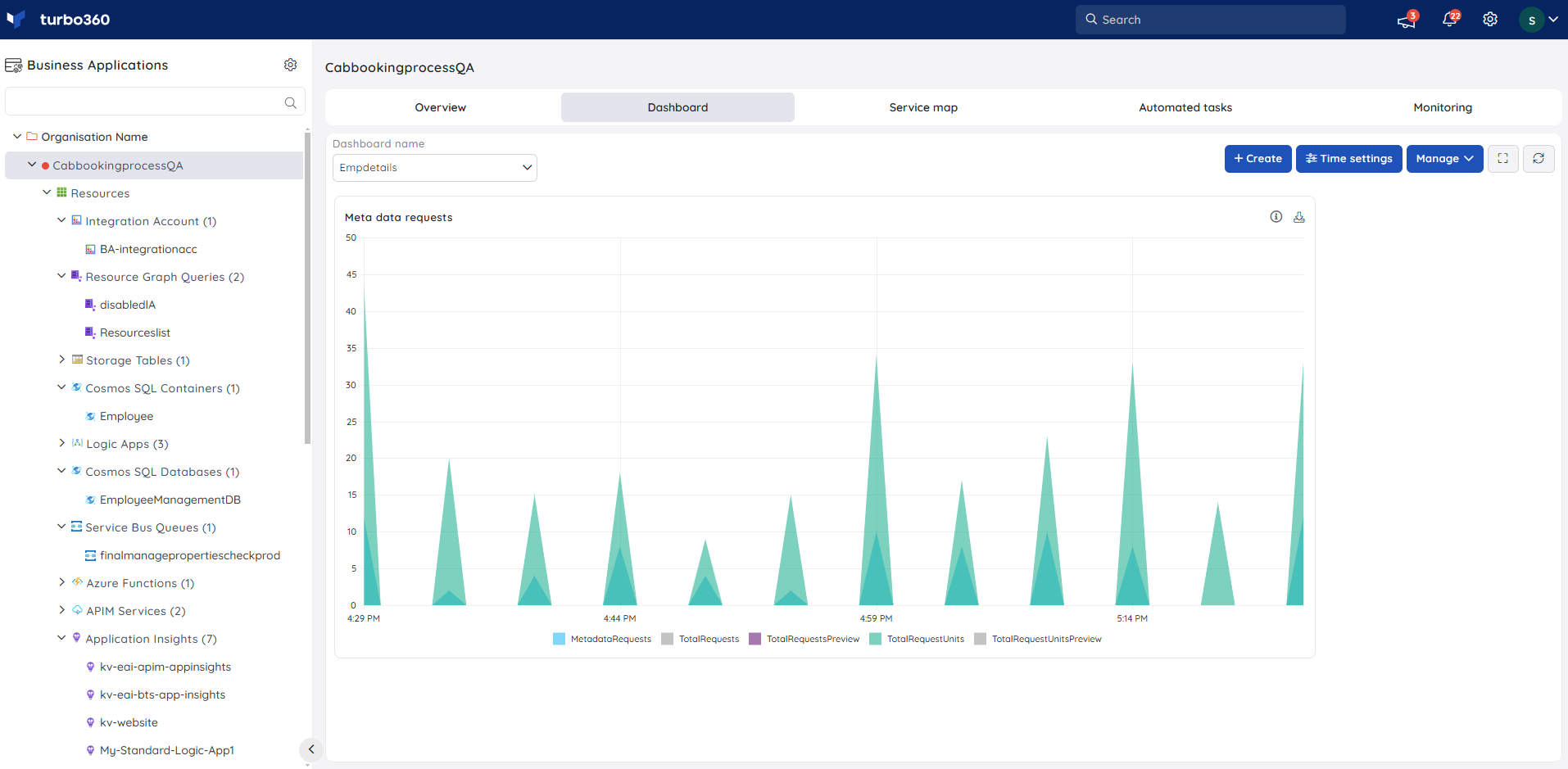The height and width of the screenshot is (769, 1568).
Task: Click the Employee container icon
Action: pos(91,416)
